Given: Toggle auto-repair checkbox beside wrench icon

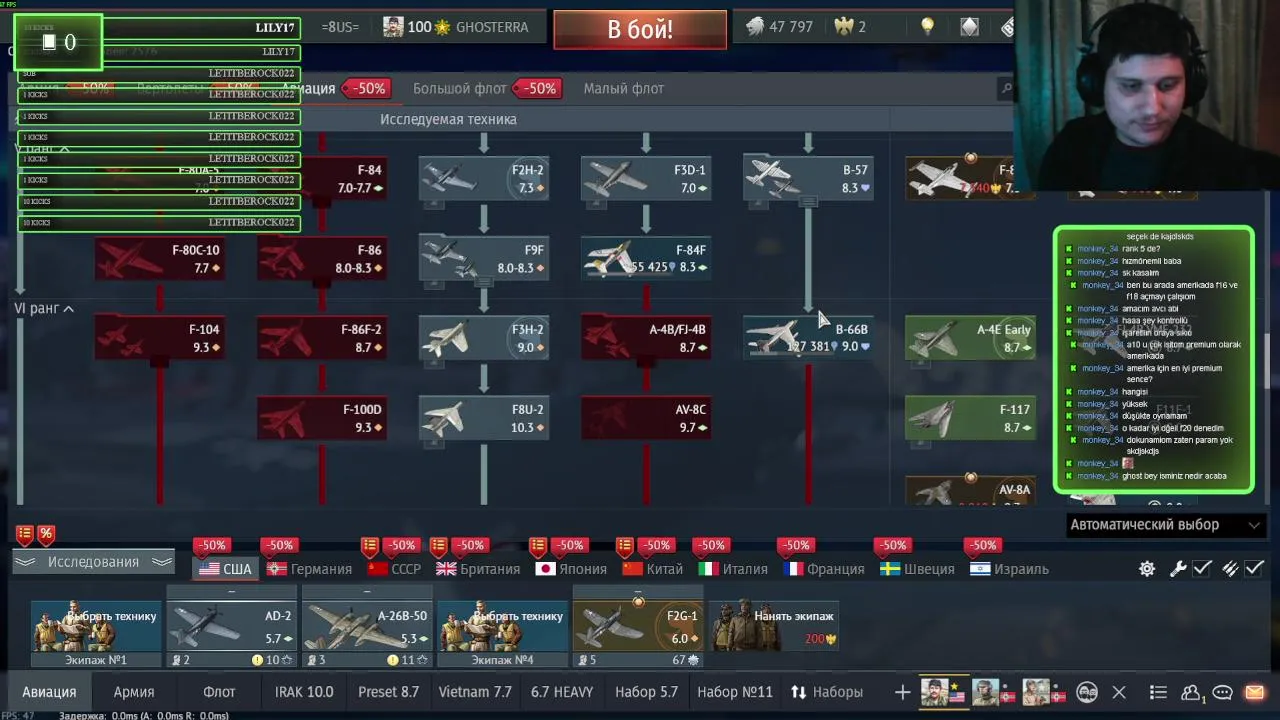Looking at the screenshot, I should 1203,568.
